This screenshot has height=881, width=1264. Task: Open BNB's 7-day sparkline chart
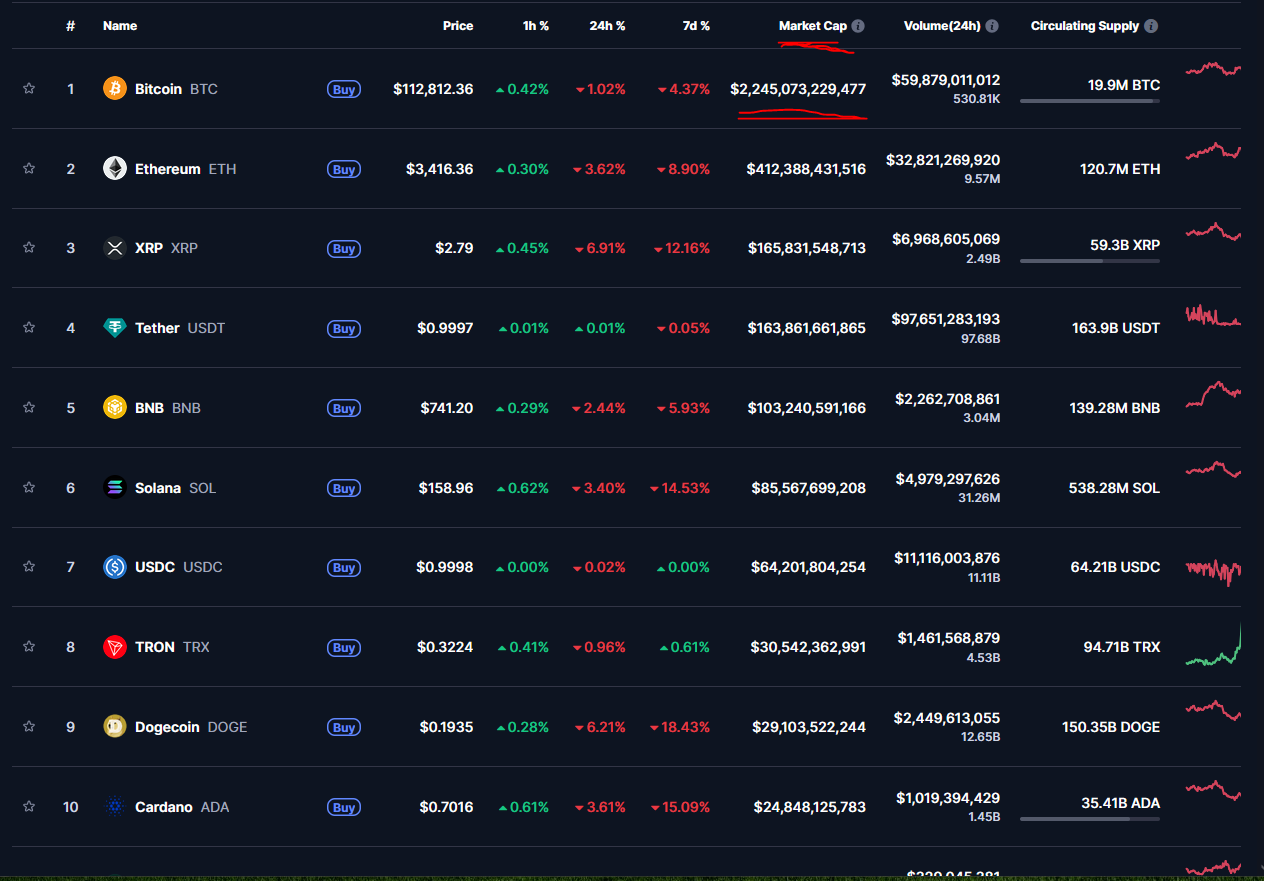click(x=1213, y=393)
